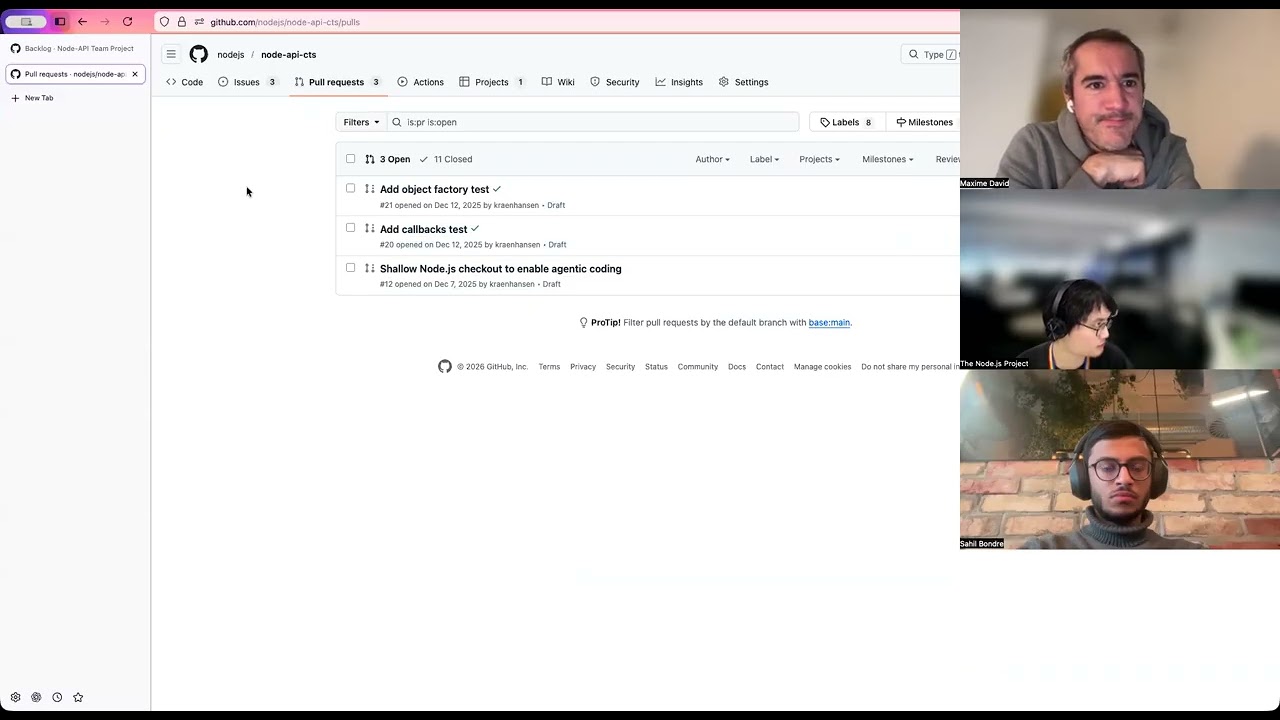The image size is (1280, 720).
Task: Open bookmarks star icon in sidebar
Action: [78, 697]
